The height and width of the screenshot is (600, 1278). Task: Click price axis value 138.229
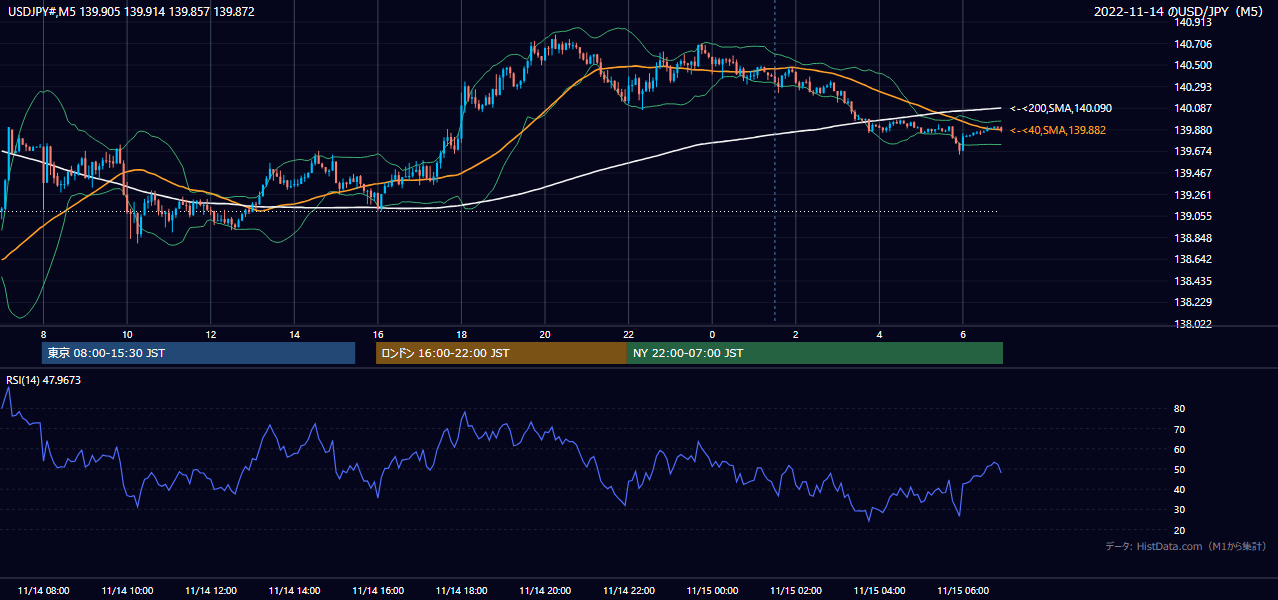point(1194,302)
